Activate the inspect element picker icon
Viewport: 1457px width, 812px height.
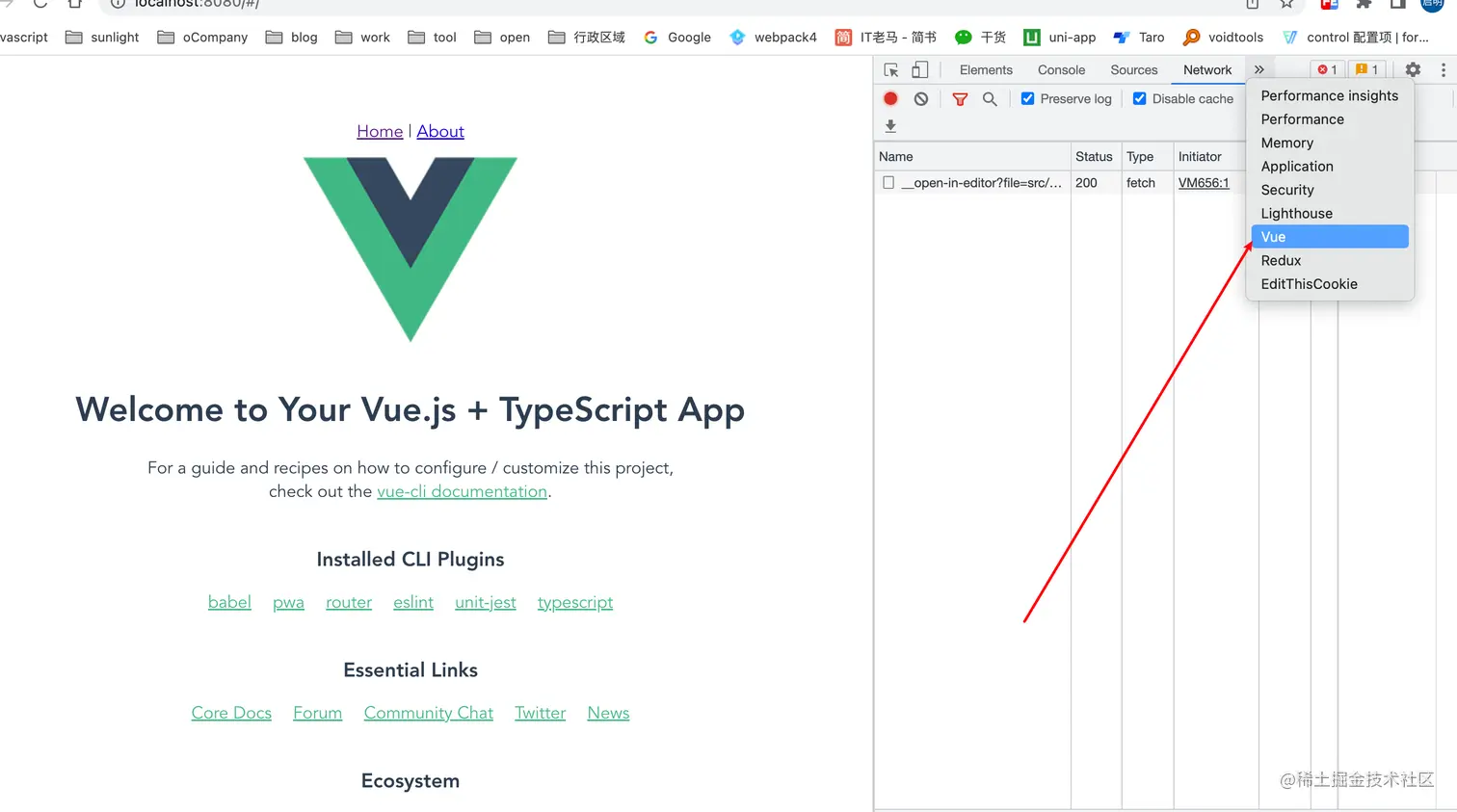(x=891, y=69)
